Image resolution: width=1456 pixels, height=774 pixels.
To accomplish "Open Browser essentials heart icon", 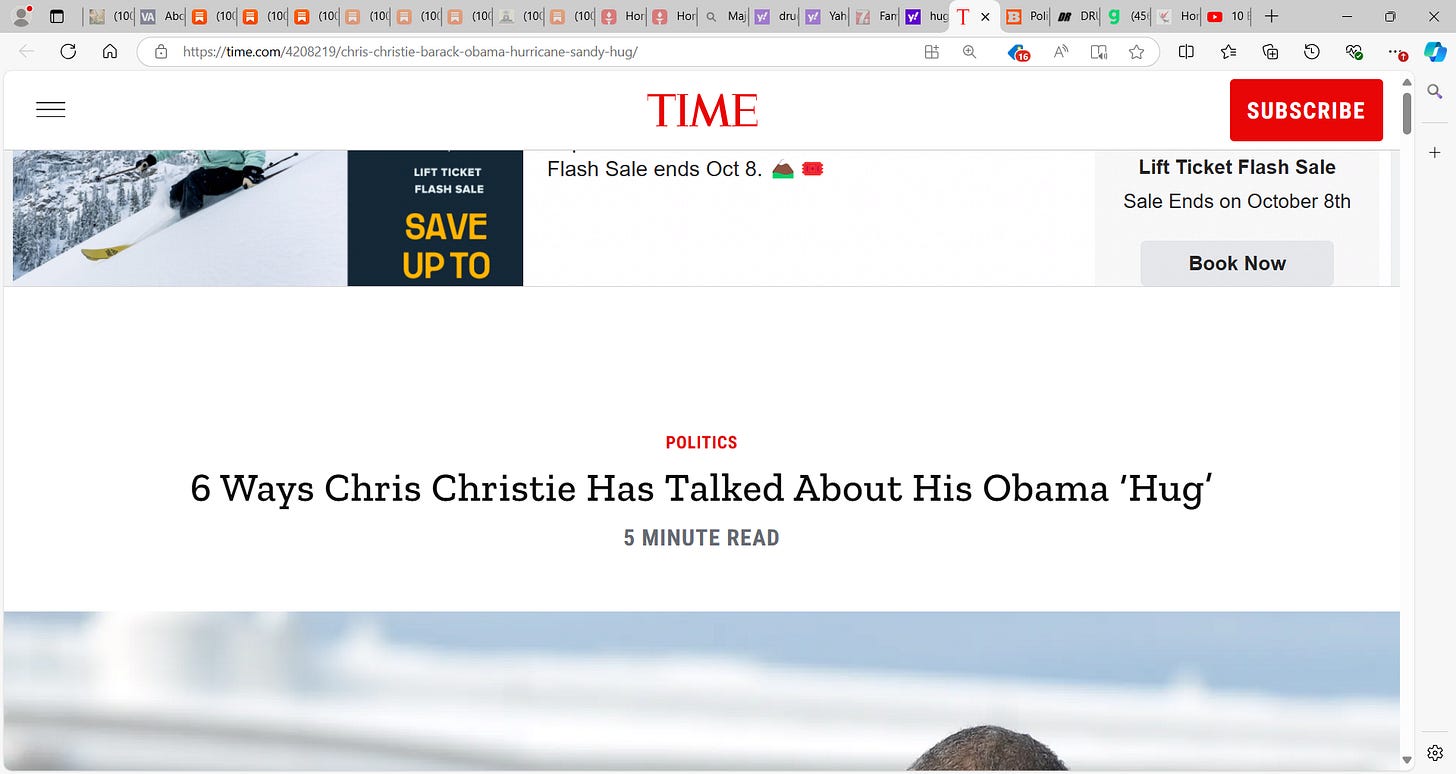I will [x=1354, y=52].
